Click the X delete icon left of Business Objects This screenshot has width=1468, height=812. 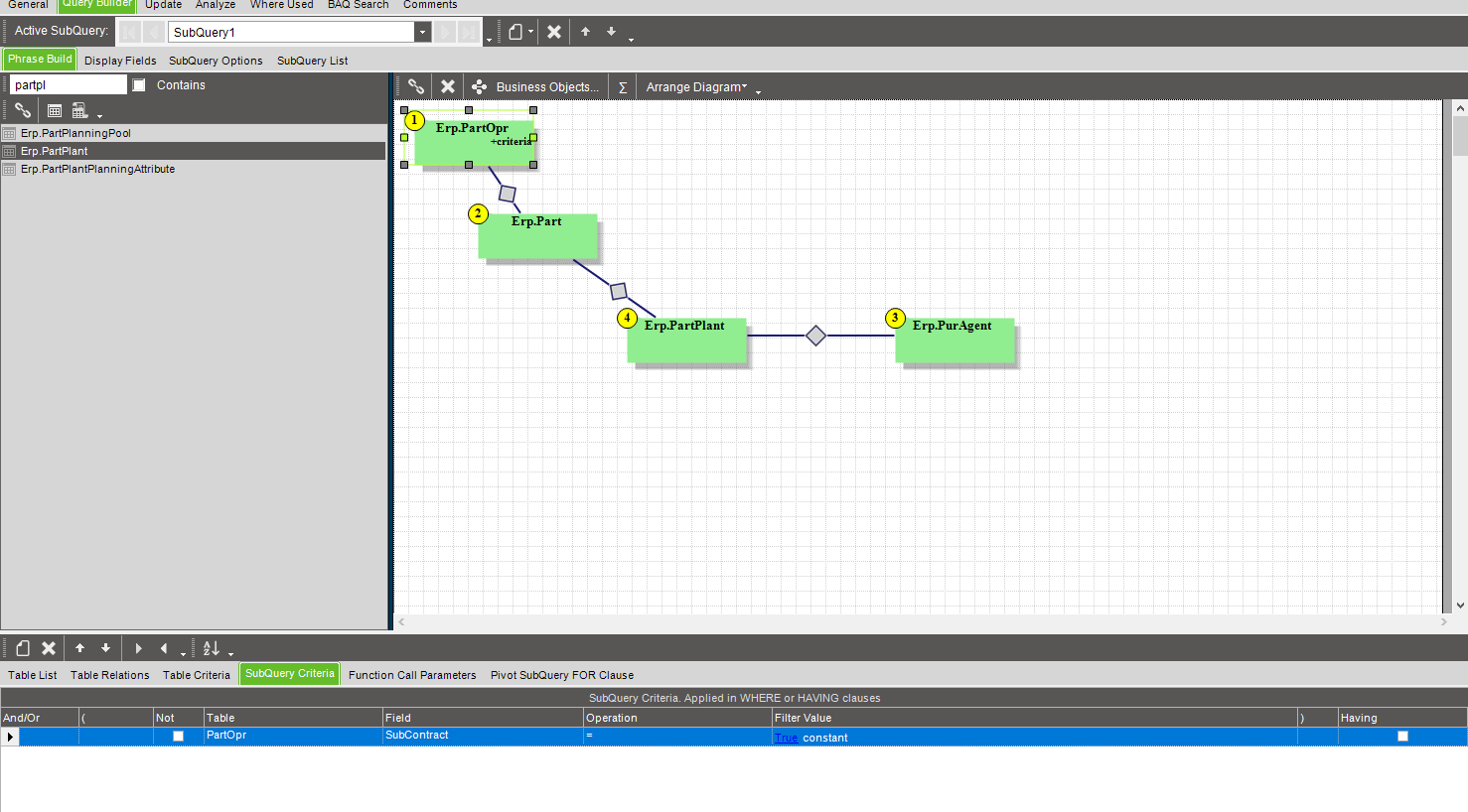[x=448, y=86]
